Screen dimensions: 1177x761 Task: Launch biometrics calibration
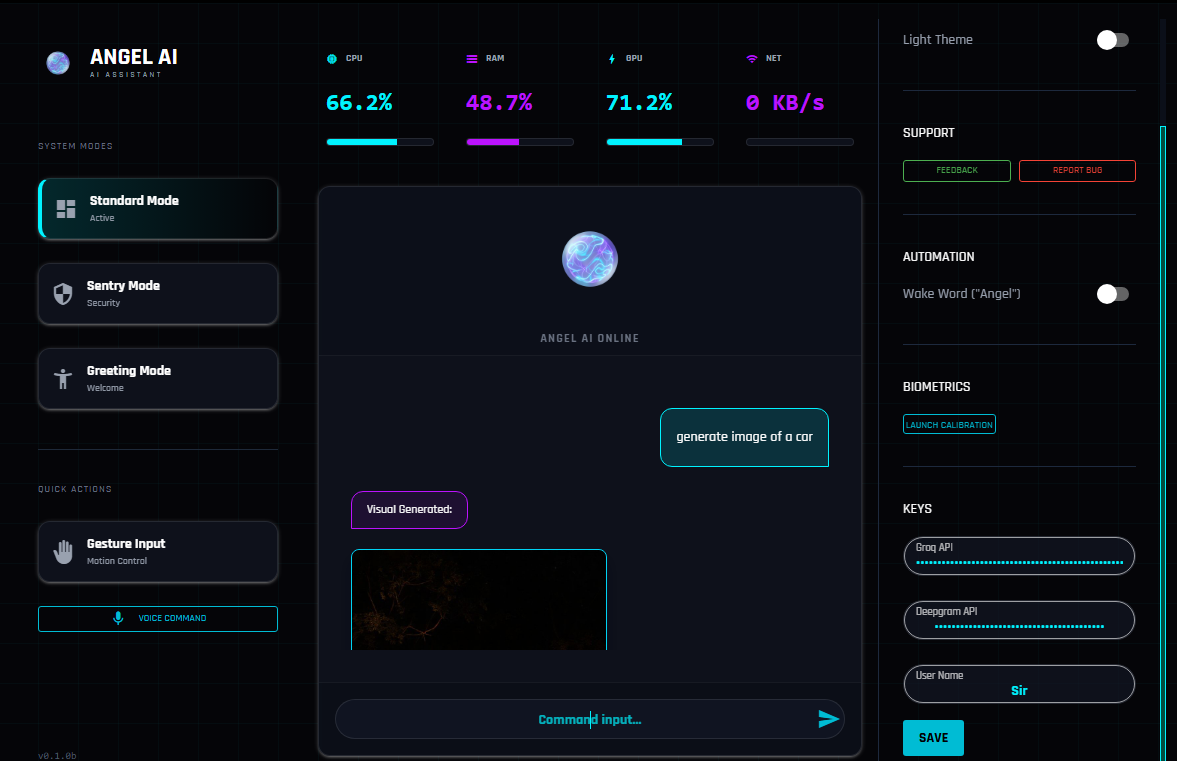tap(949, 424)
